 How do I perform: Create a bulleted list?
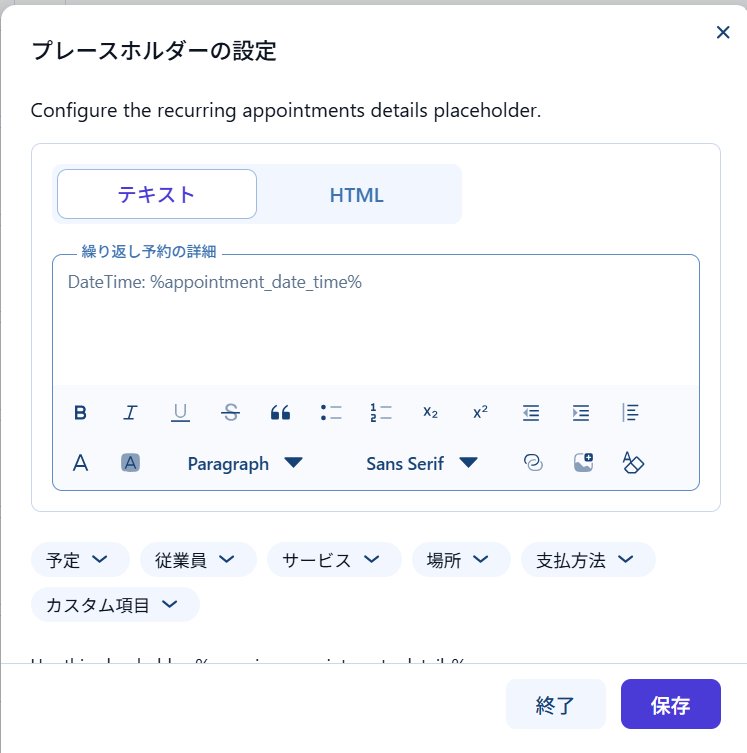pos(331,412)
